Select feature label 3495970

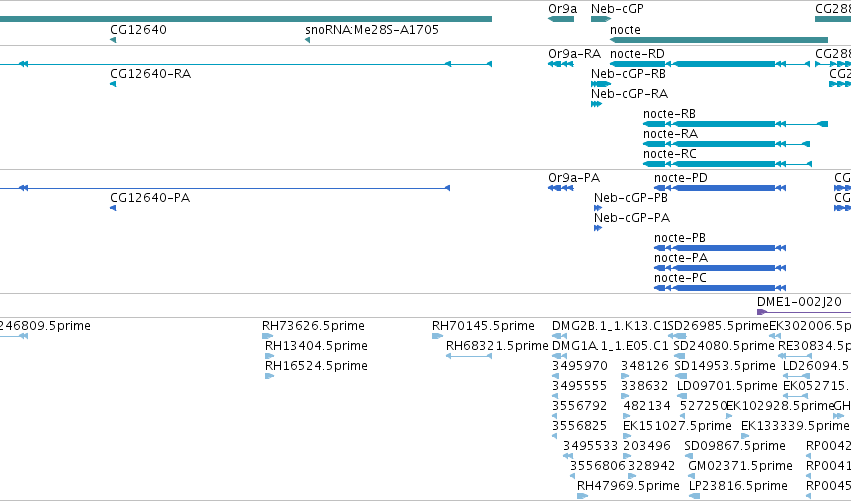[580, 366]
